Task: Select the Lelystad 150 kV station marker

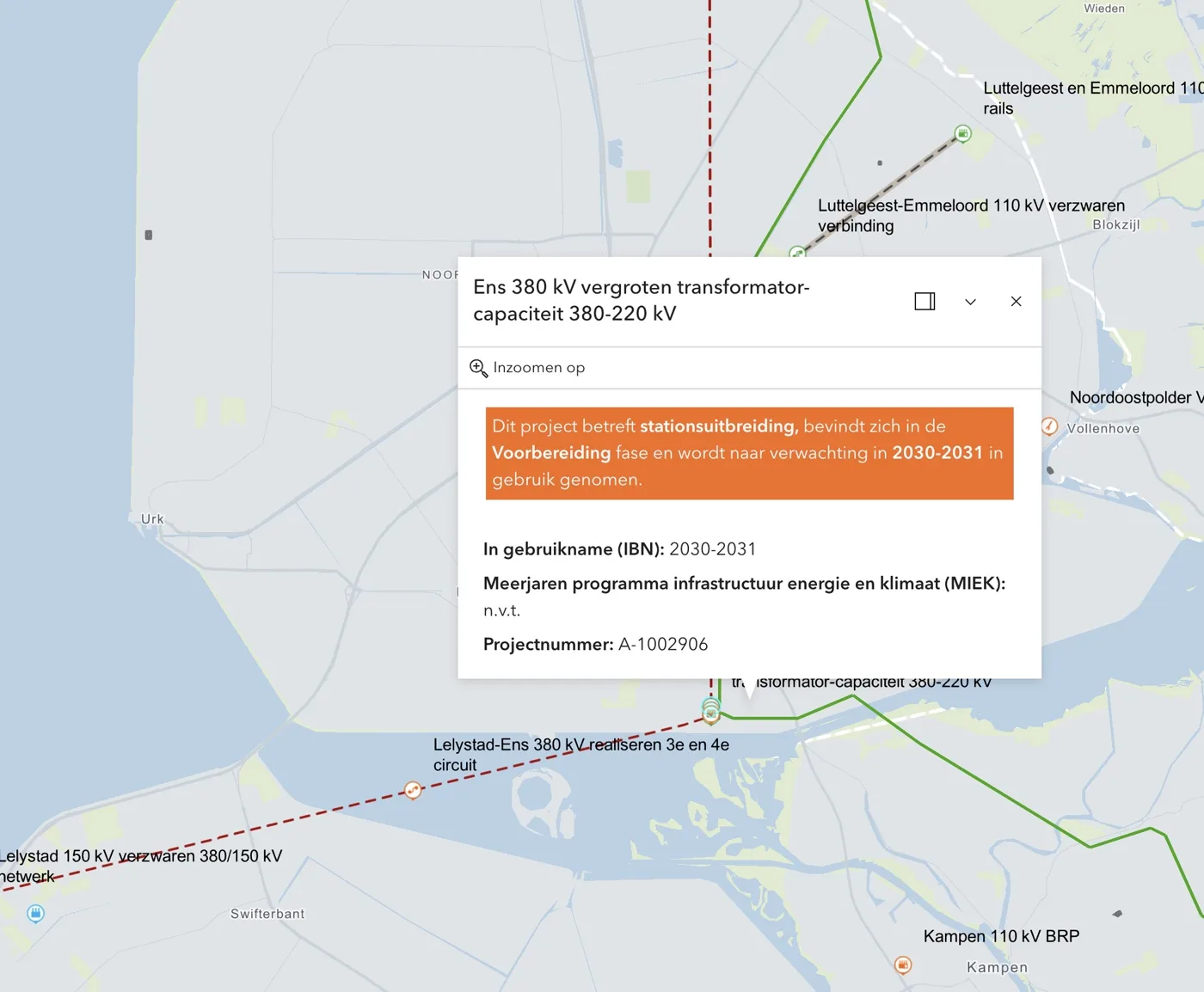Action: tap(35, 913)
